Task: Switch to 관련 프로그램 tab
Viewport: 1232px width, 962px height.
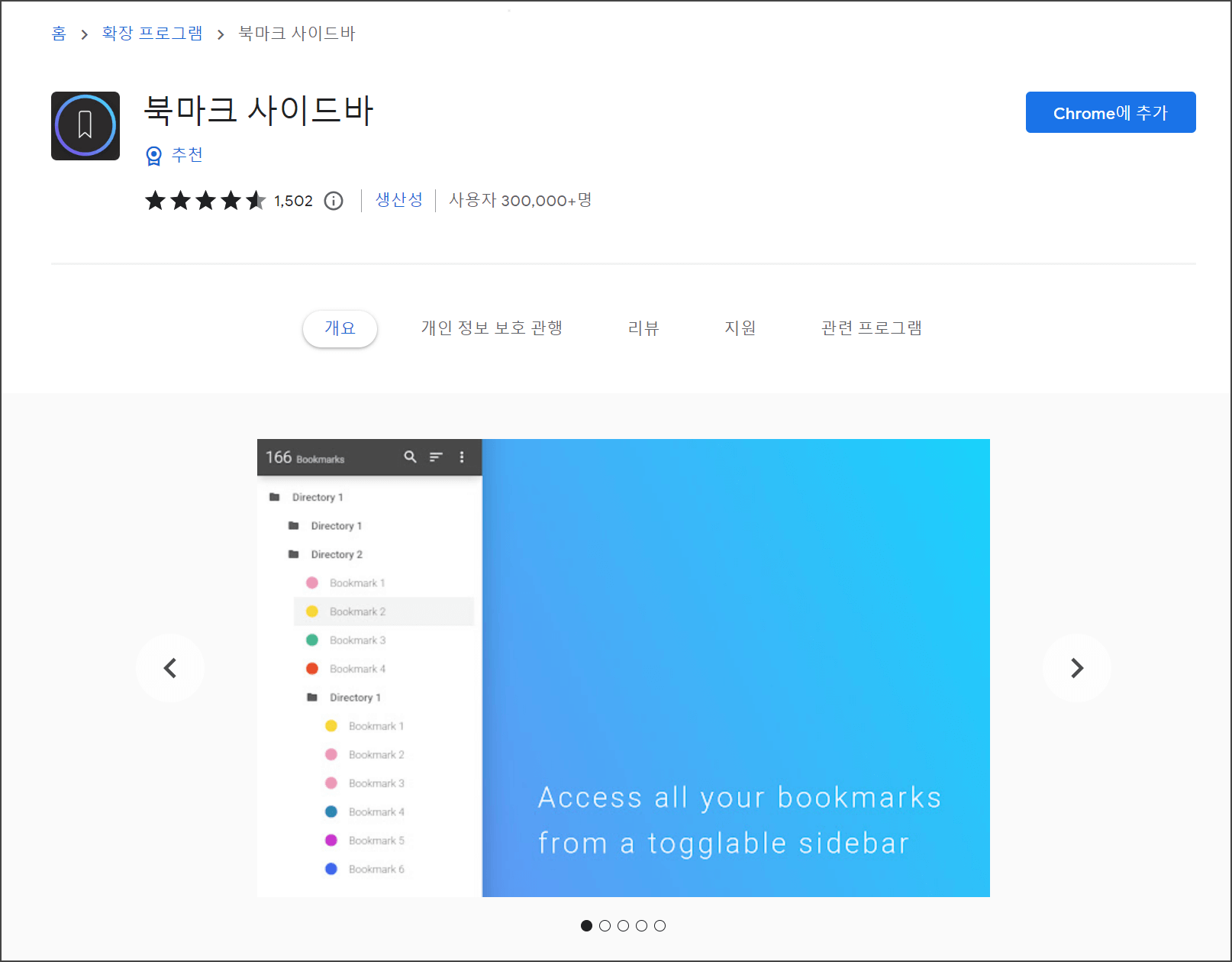Action: pos(872,328)
